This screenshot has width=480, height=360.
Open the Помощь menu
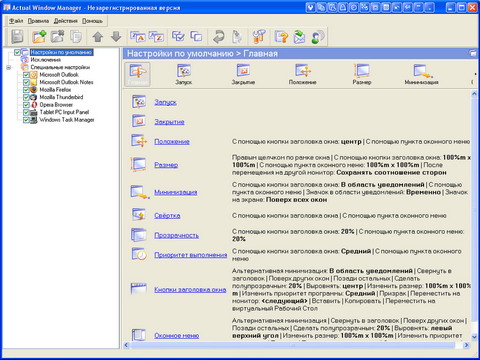92,21
